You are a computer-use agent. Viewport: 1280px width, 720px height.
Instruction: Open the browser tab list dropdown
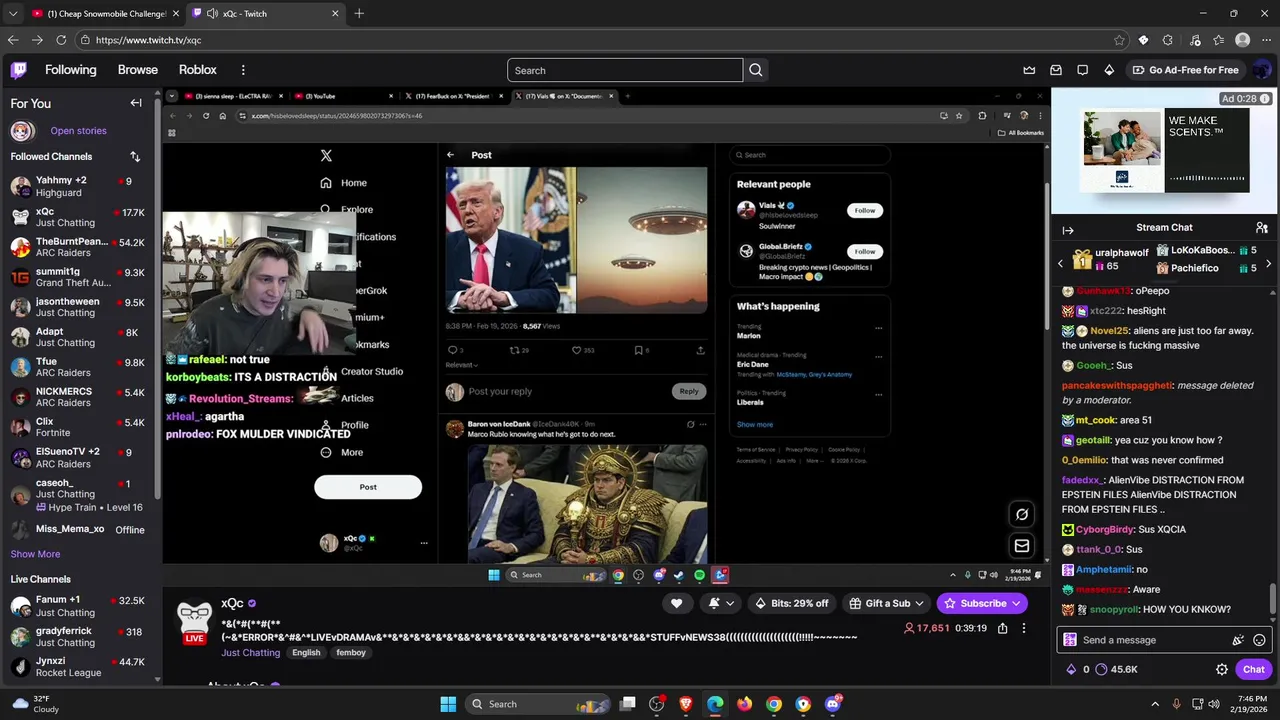pos(13,13)
